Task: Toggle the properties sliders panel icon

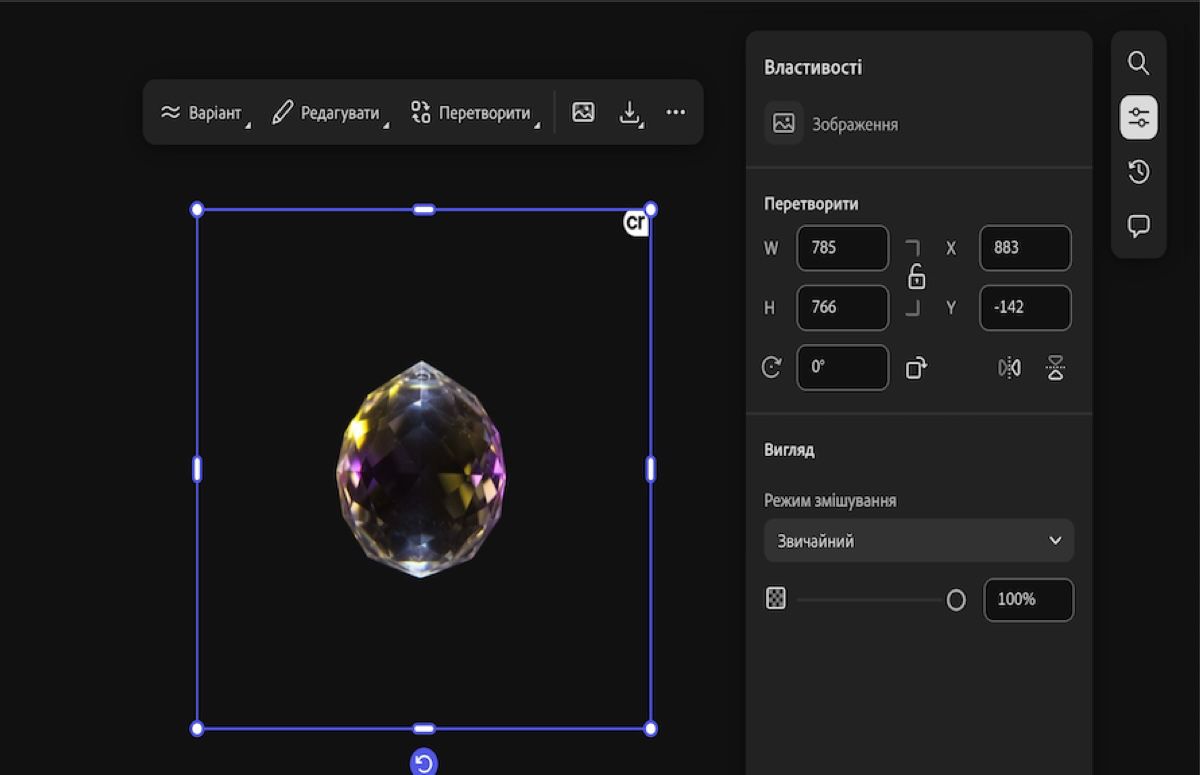Action: (1138, 117)
